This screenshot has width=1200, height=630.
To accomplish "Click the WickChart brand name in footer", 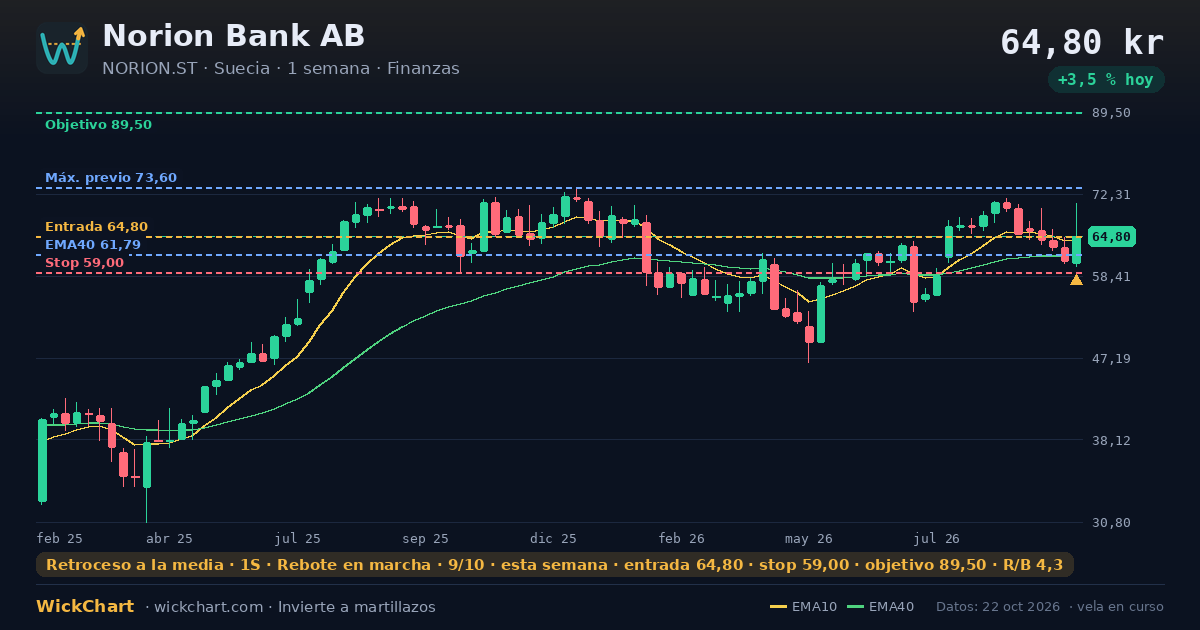I will (85, 607).
